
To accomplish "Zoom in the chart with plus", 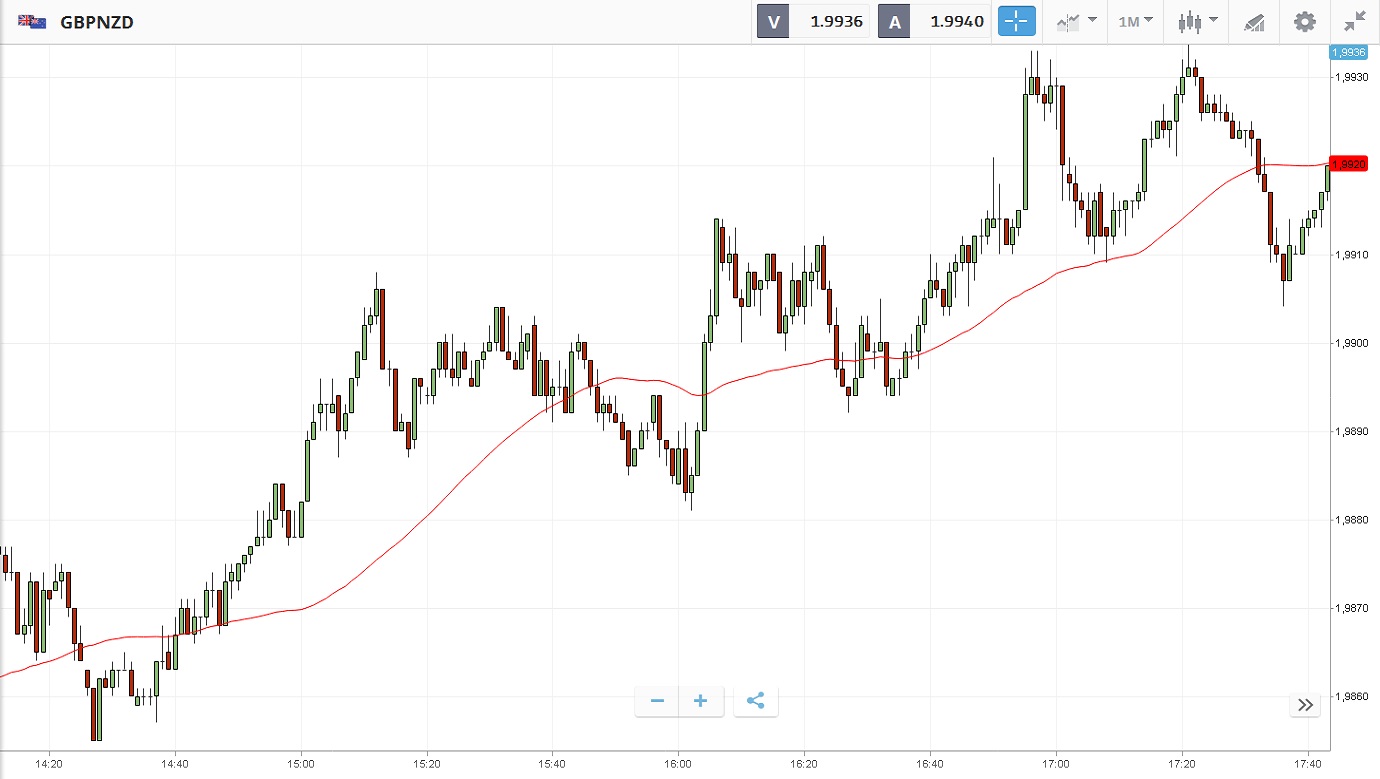I will click(701, 701).
